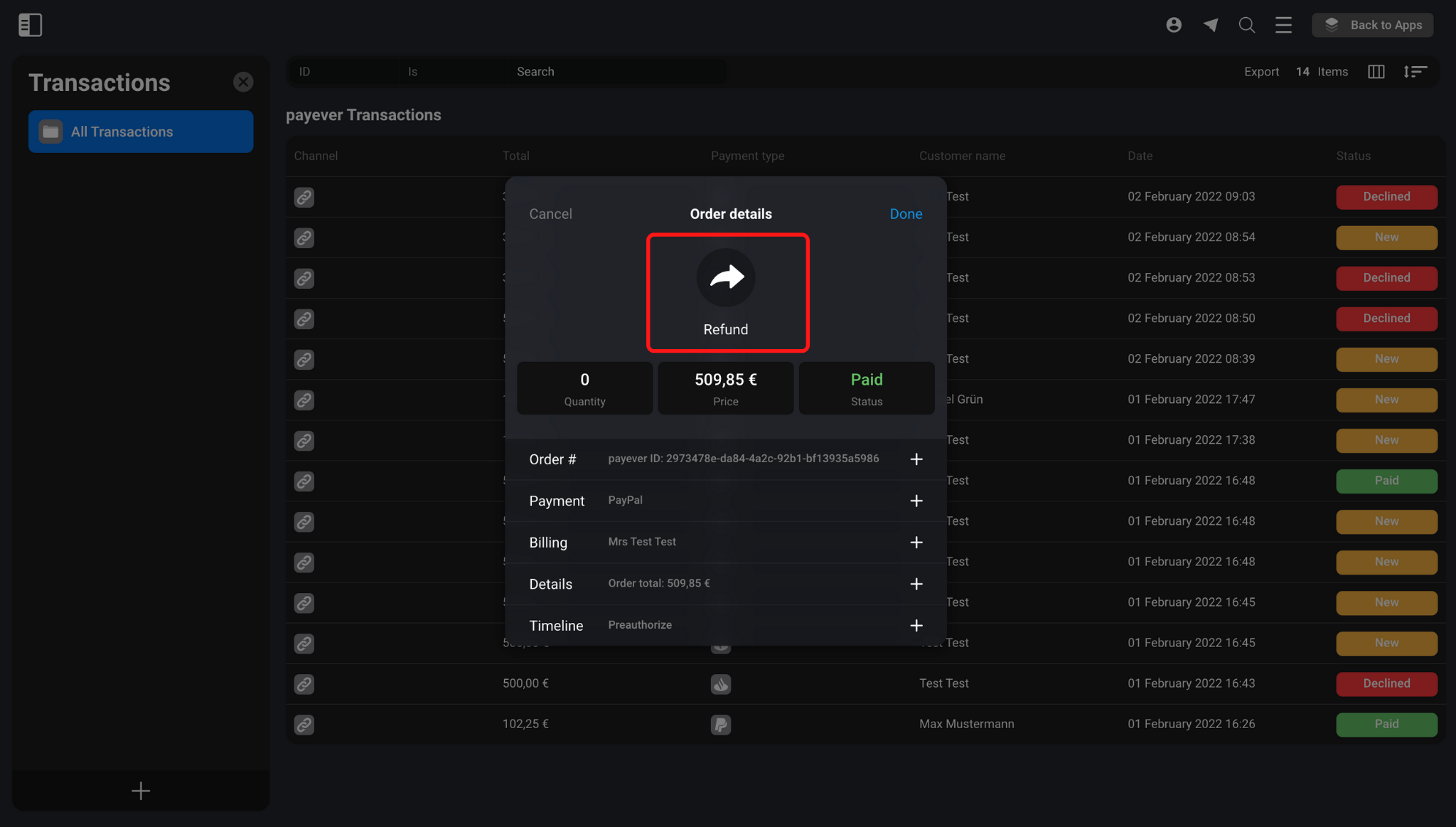
Task: Click the PayPal icon in Max Mustermann row
Action: pyautogui.click(x=721, y=725)
